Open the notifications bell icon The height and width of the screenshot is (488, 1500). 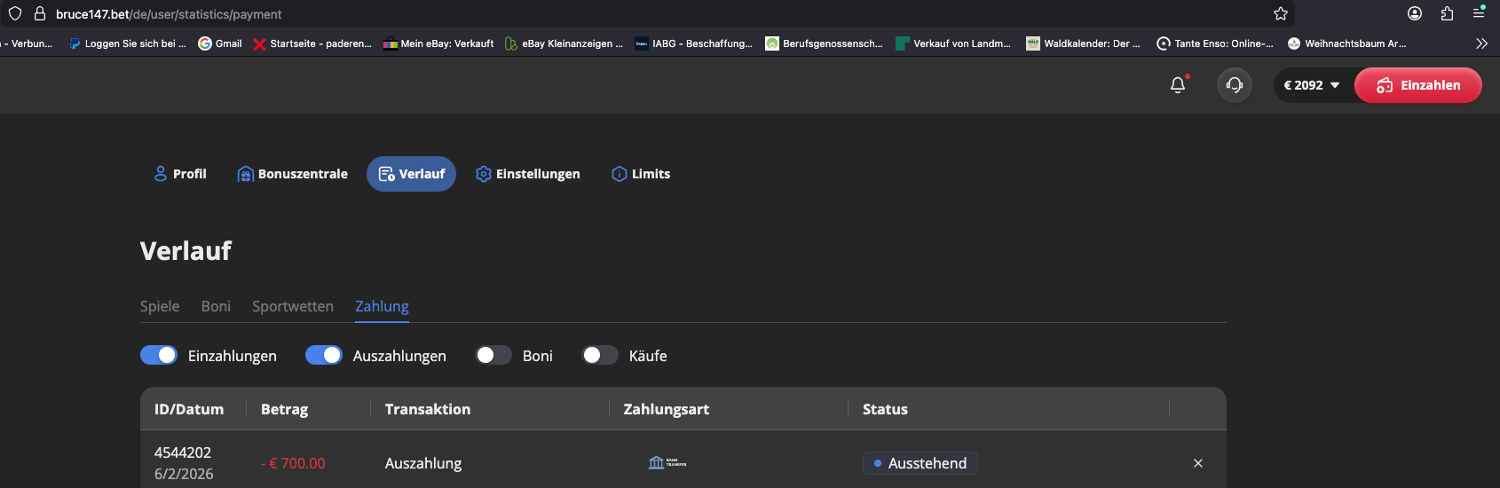click(1178, 86)
